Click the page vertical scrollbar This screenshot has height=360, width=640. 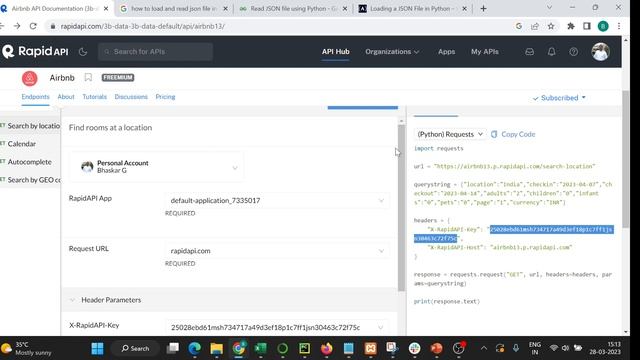tap(625, 159)
